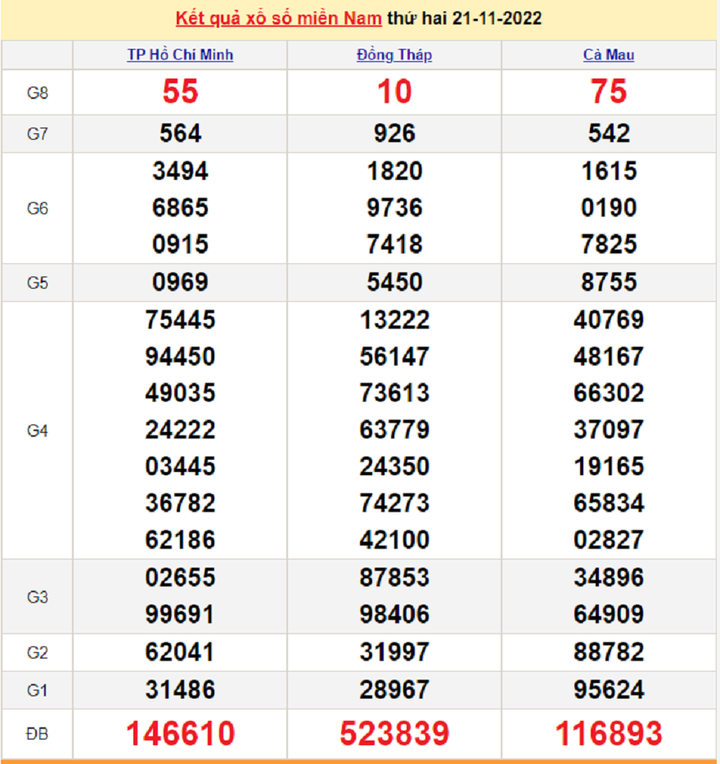Image resolution: width=720 pixels, height=764 pixels.
Task: Click the G4 row label
Action: 37,431
